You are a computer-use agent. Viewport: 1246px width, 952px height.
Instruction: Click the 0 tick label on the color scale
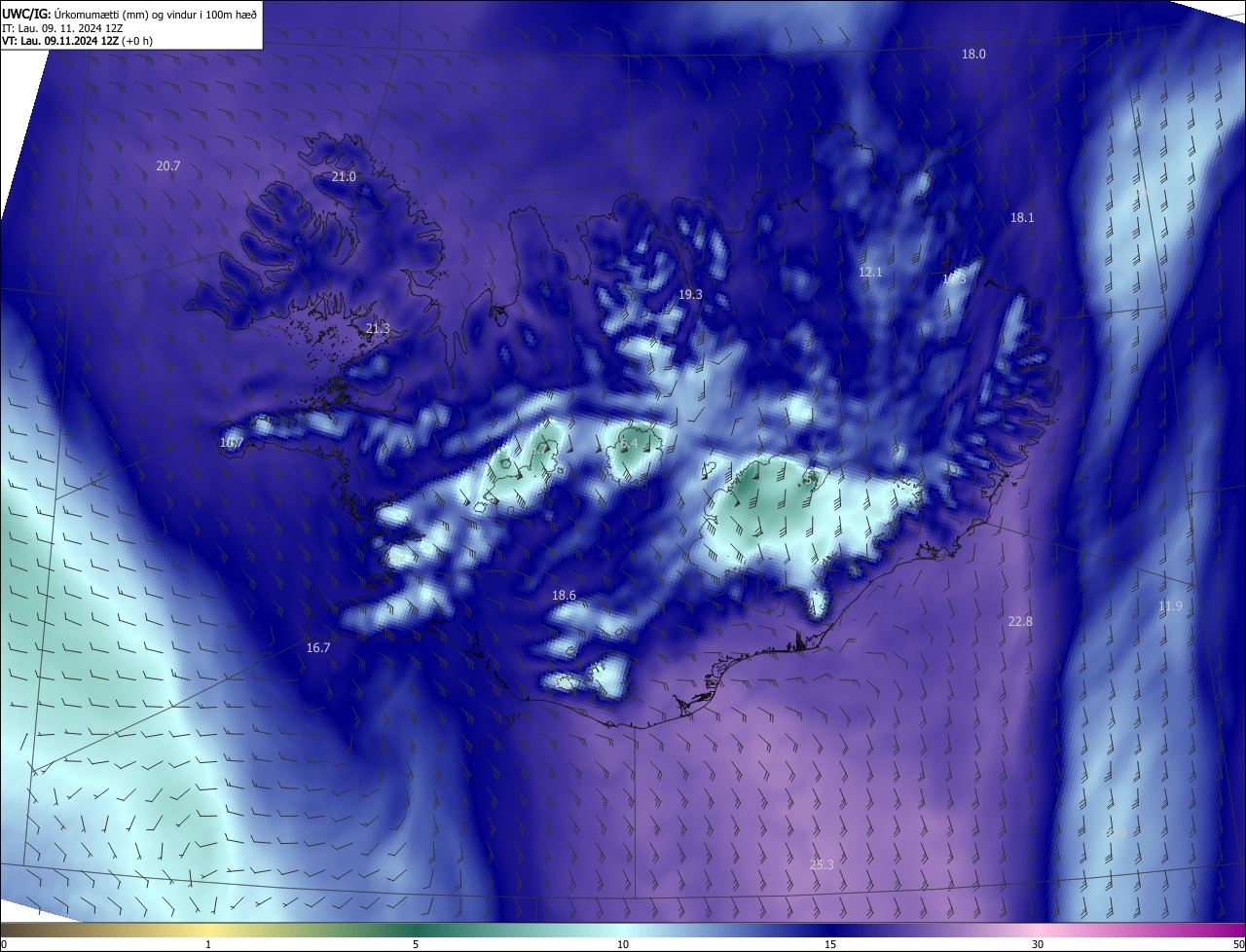point(4,944)
